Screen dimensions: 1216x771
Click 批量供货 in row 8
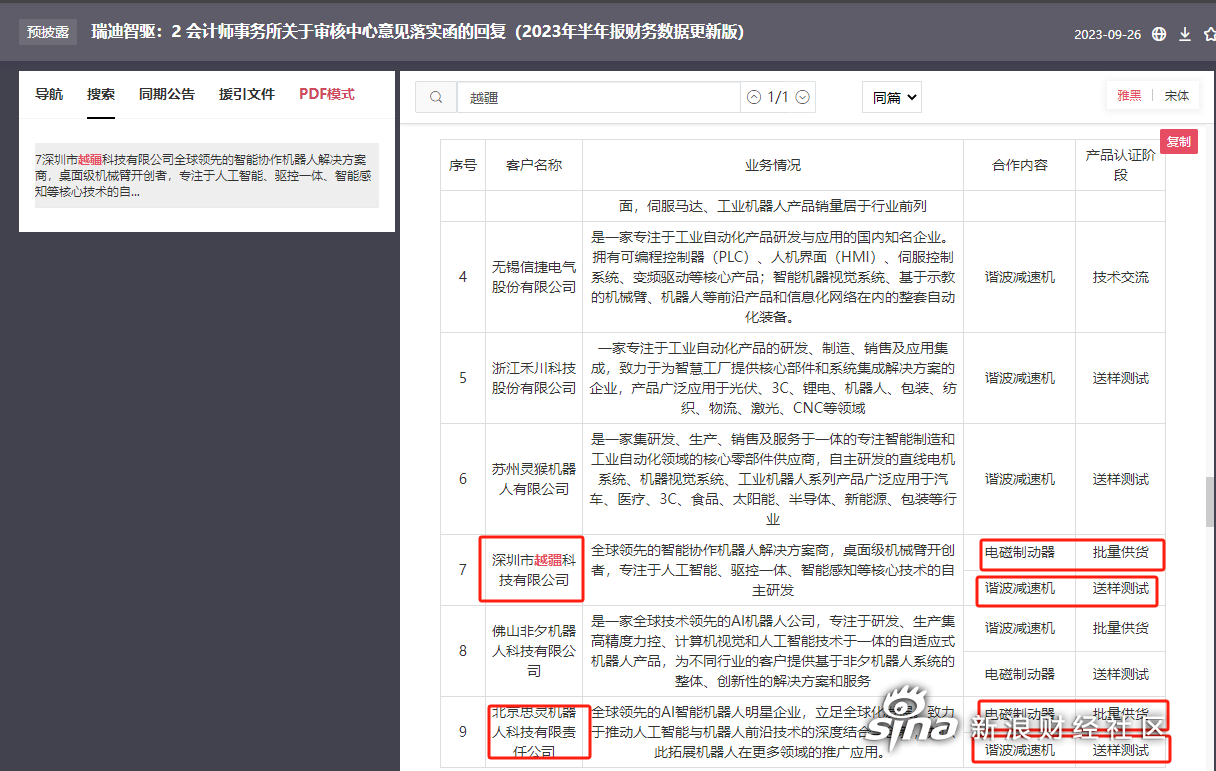(x=1121, y=628)
